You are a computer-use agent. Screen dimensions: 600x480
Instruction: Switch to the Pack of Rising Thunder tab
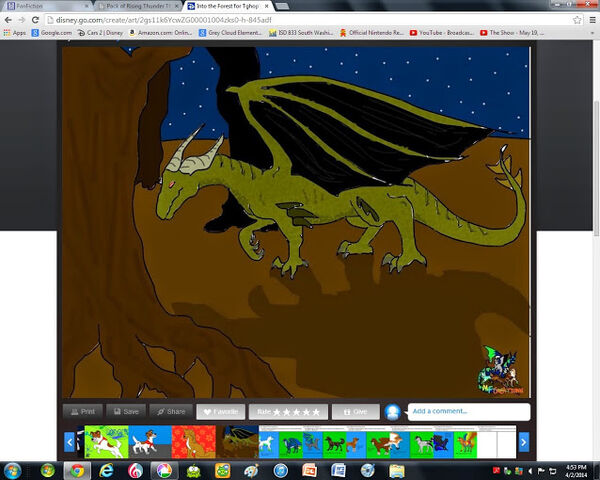coord(138,6)
